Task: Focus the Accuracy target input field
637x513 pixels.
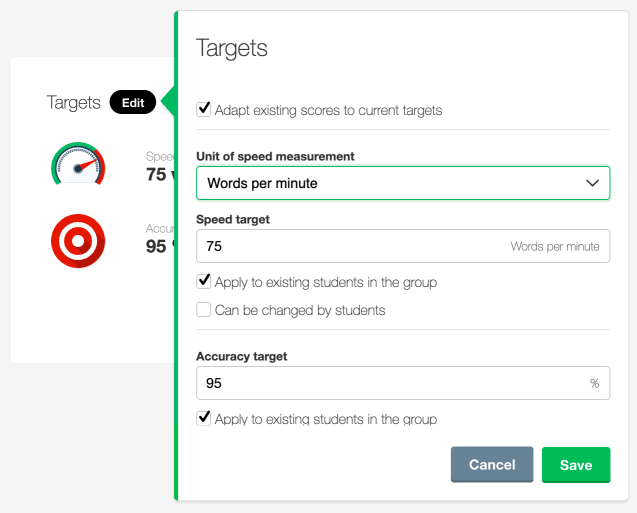Action: (x=390, y=383)
